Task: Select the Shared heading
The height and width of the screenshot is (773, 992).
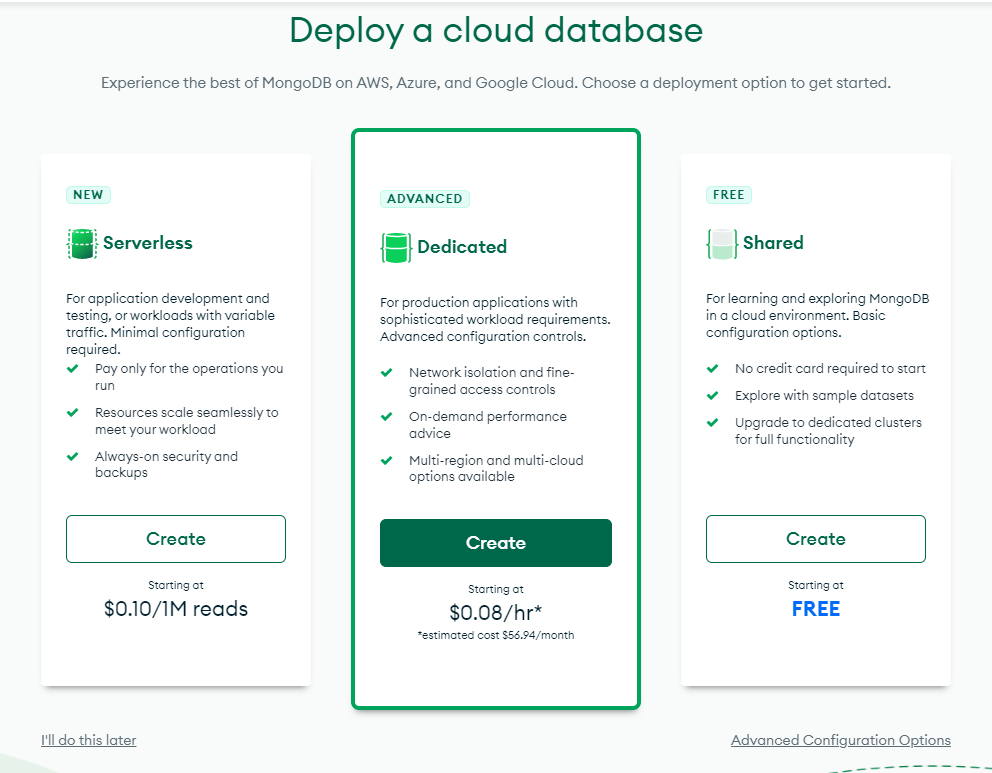Action: click(773, 243)
